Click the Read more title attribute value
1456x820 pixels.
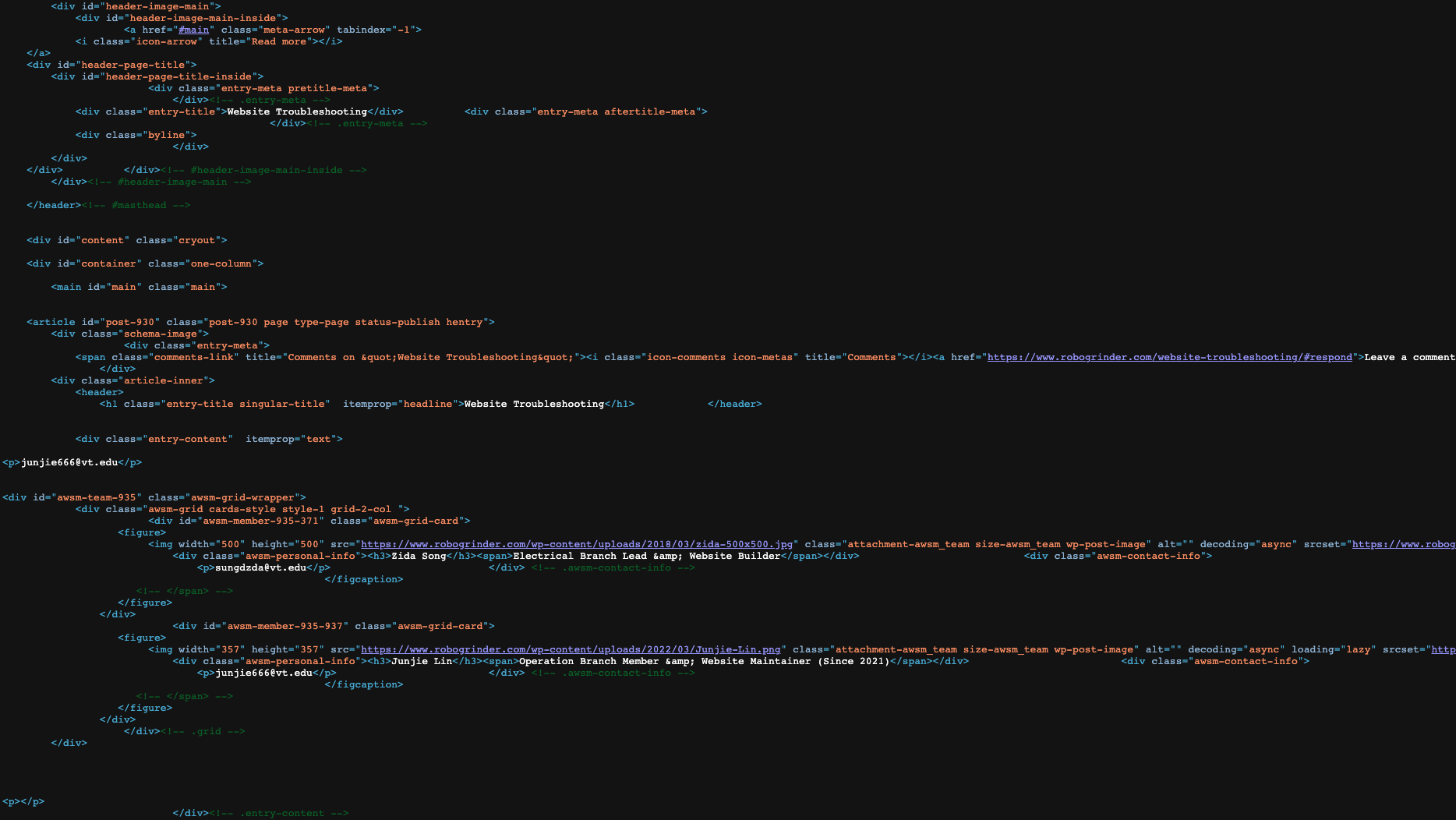click(278, 41)
